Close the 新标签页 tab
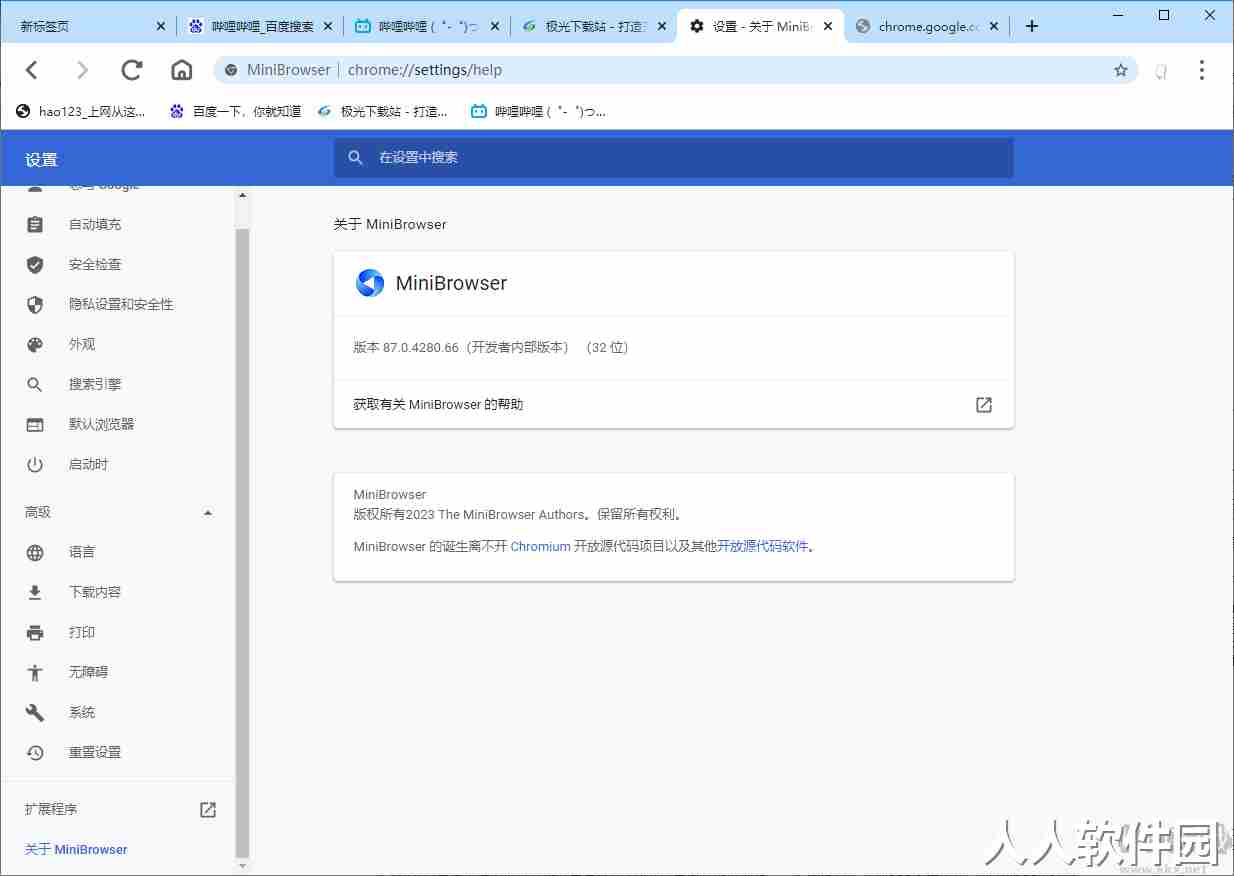The height and width of the screenshot is (876, 1234). pyautogui.click(x=161, y=27)
